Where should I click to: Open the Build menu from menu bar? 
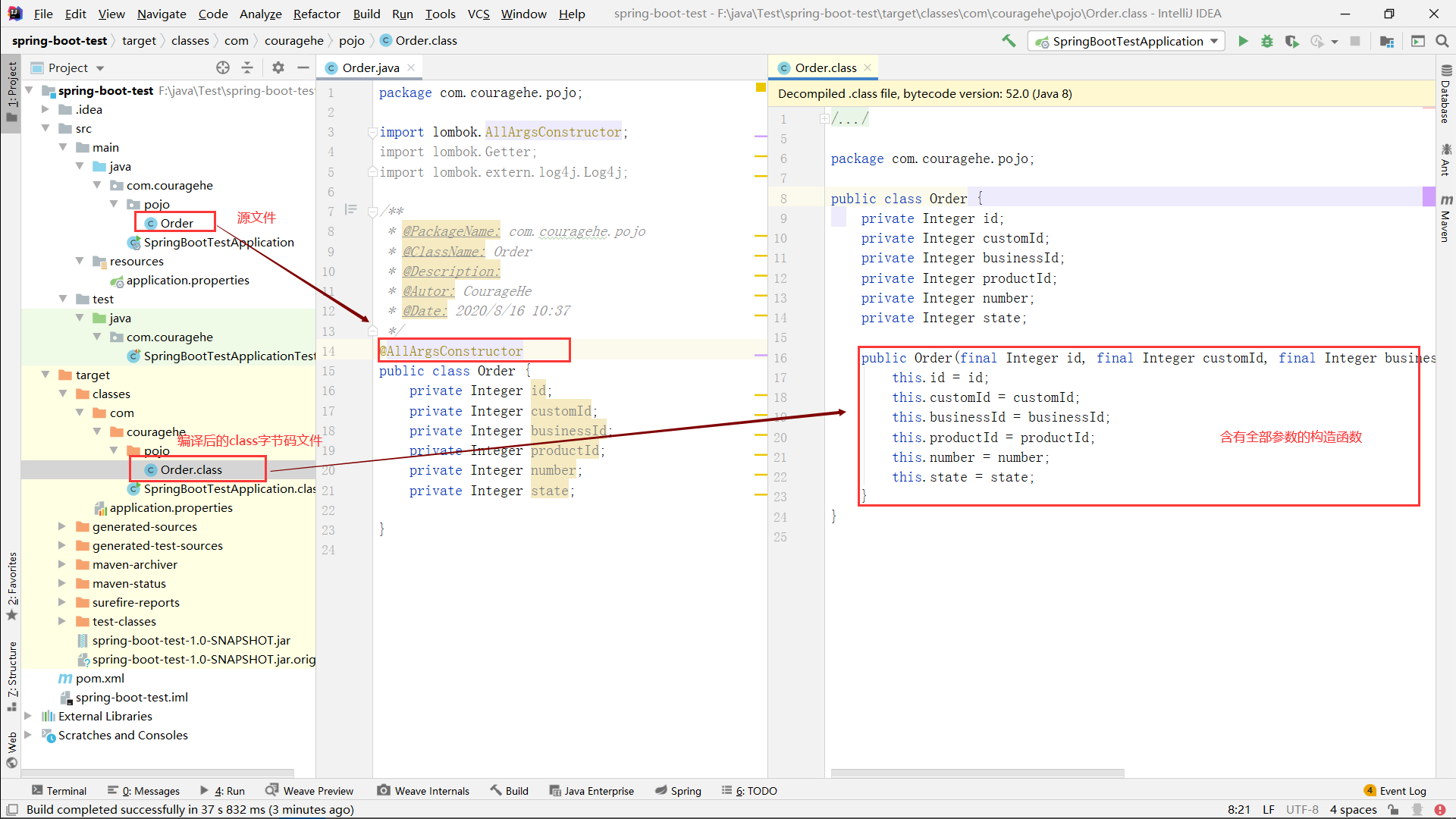[x=365, y=13]
